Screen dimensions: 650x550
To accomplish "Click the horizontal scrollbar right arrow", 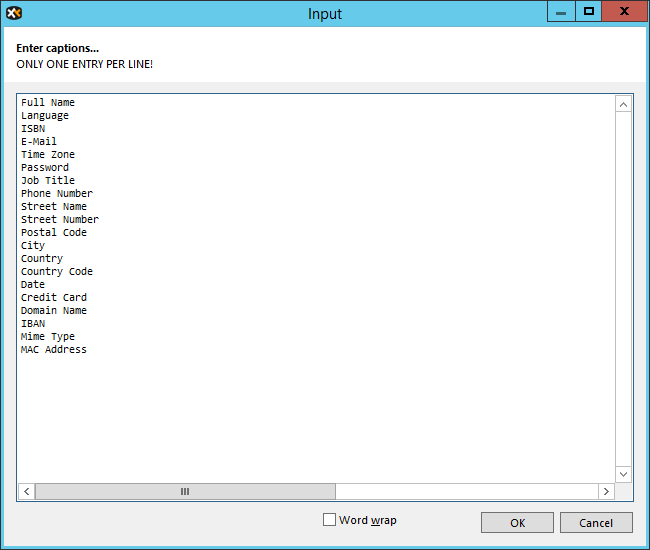I will pos(606,492).
